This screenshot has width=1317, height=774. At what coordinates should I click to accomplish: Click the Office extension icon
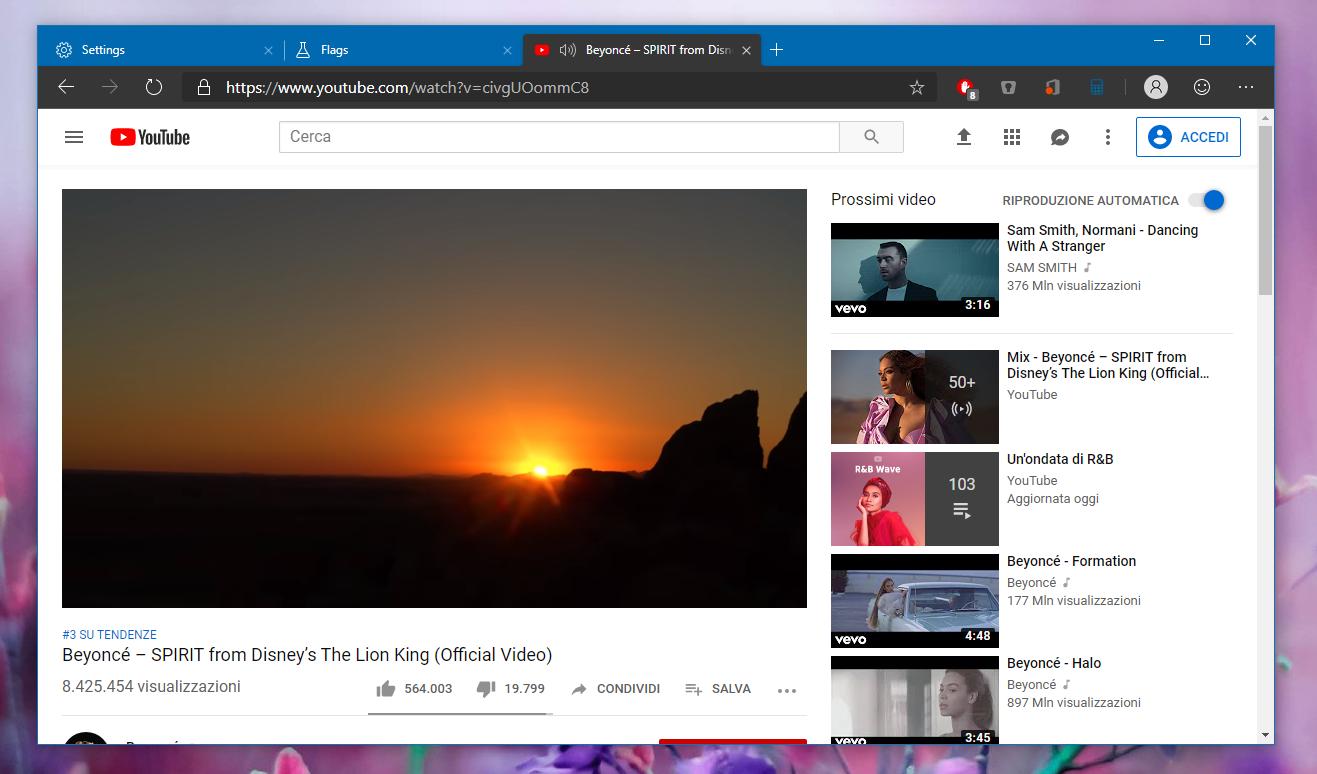(x=1052, y=88)
